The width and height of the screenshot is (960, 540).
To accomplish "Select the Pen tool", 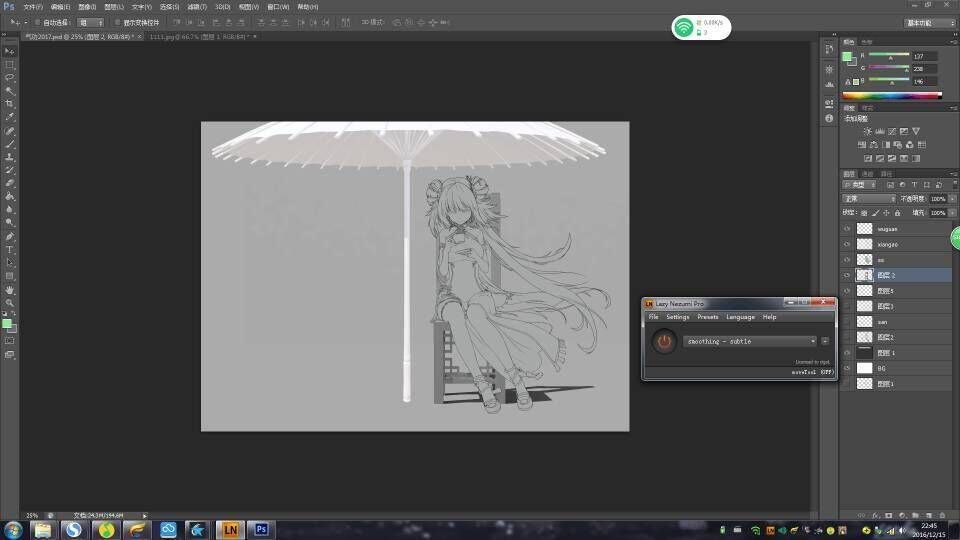I will pyautogui.click(x=9, y=236).
